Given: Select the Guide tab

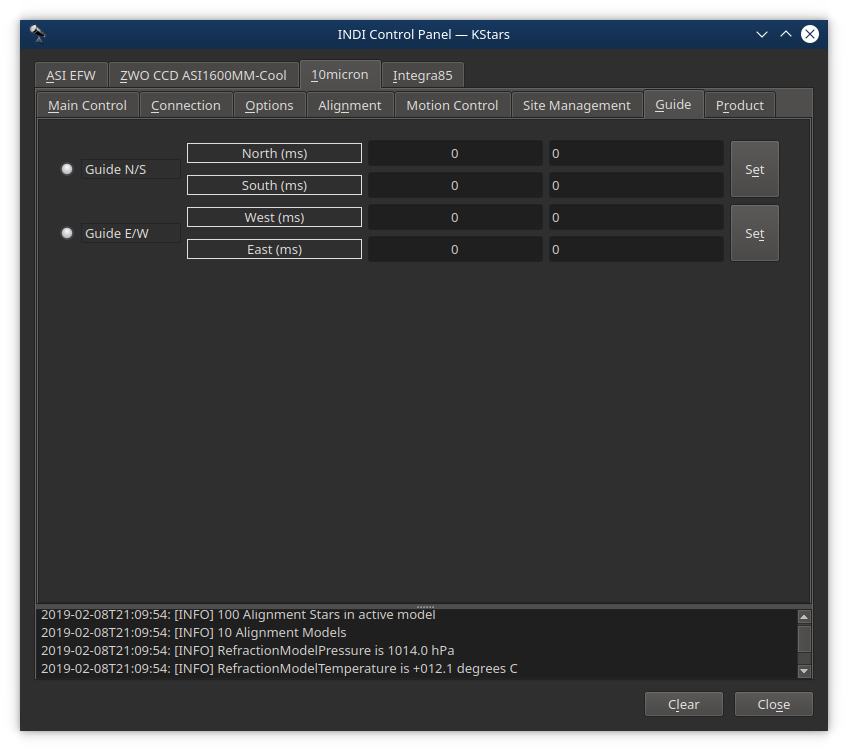Looking at the screenshot, I should [673, 104].
